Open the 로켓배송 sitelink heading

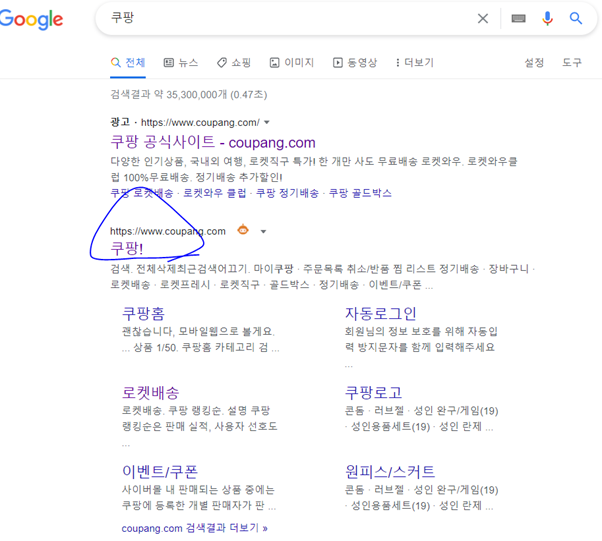point(150,392)
